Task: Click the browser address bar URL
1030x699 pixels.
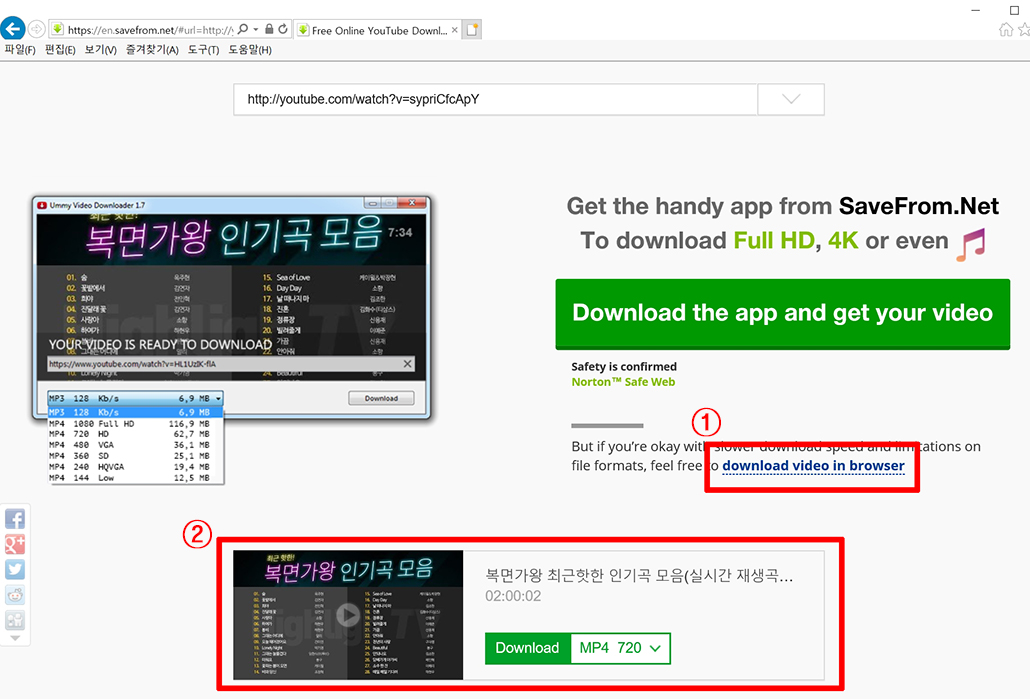Action: 150,30
